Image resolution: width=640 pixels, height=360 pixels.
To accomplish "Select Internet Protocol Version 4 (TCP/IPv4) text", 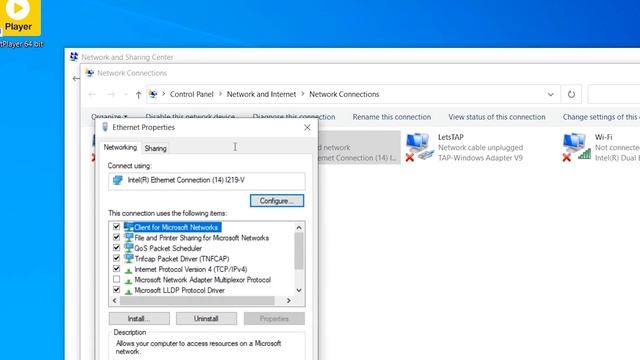I will (x=191, y=269).
